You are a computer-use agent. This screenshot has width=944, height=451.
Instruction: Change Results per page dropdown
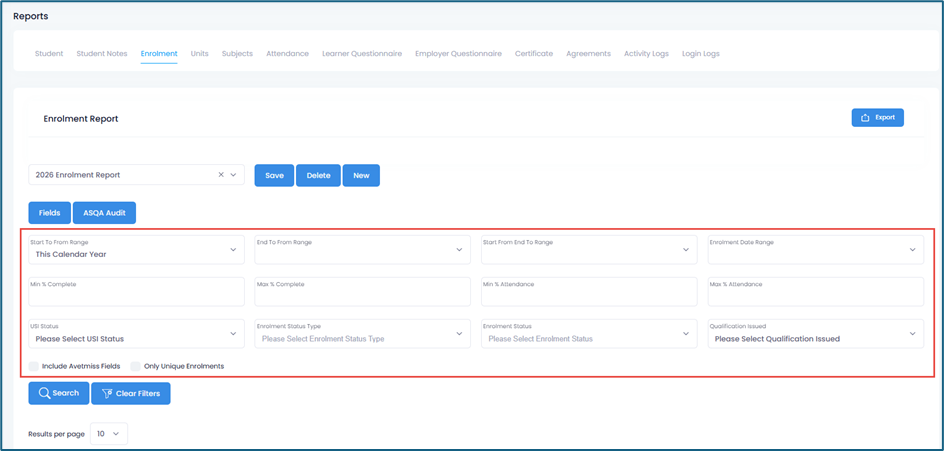(x=109, y=434)
